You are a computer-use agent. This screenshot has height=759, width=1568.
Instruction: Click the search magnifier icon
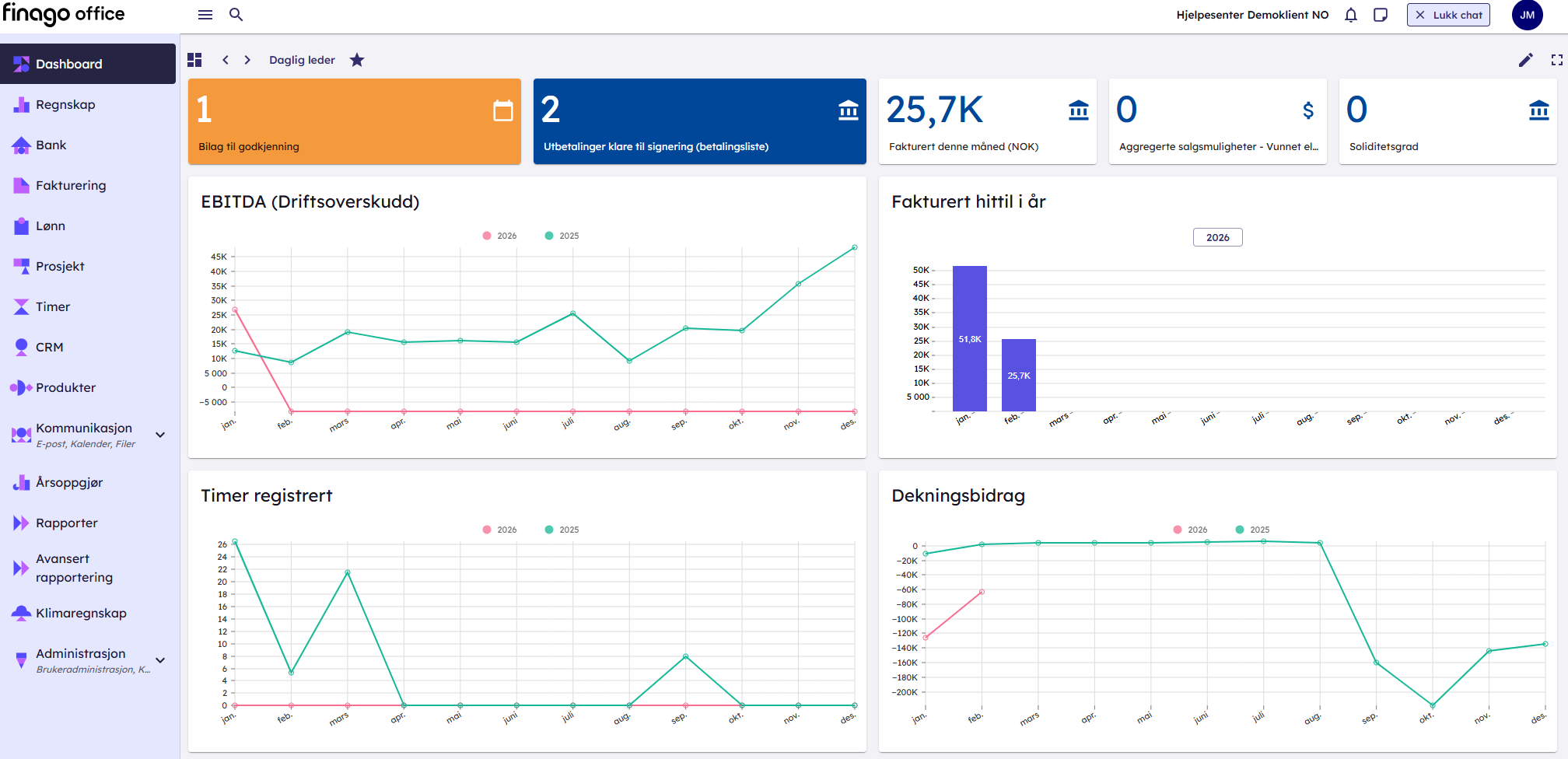point(236,15)
